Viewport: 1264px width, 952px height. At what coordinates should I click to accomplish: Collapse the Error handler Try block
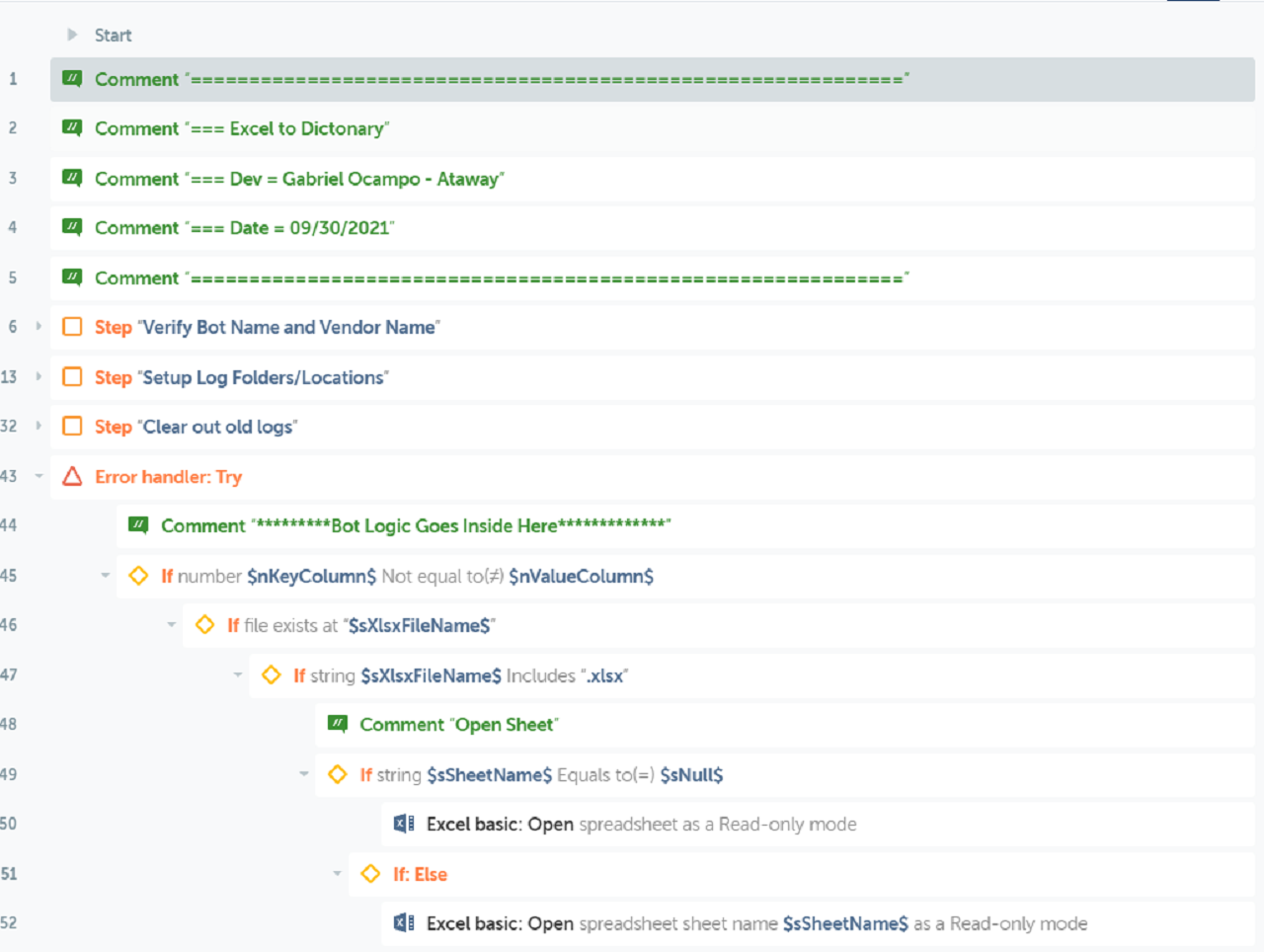click(39, 476)
